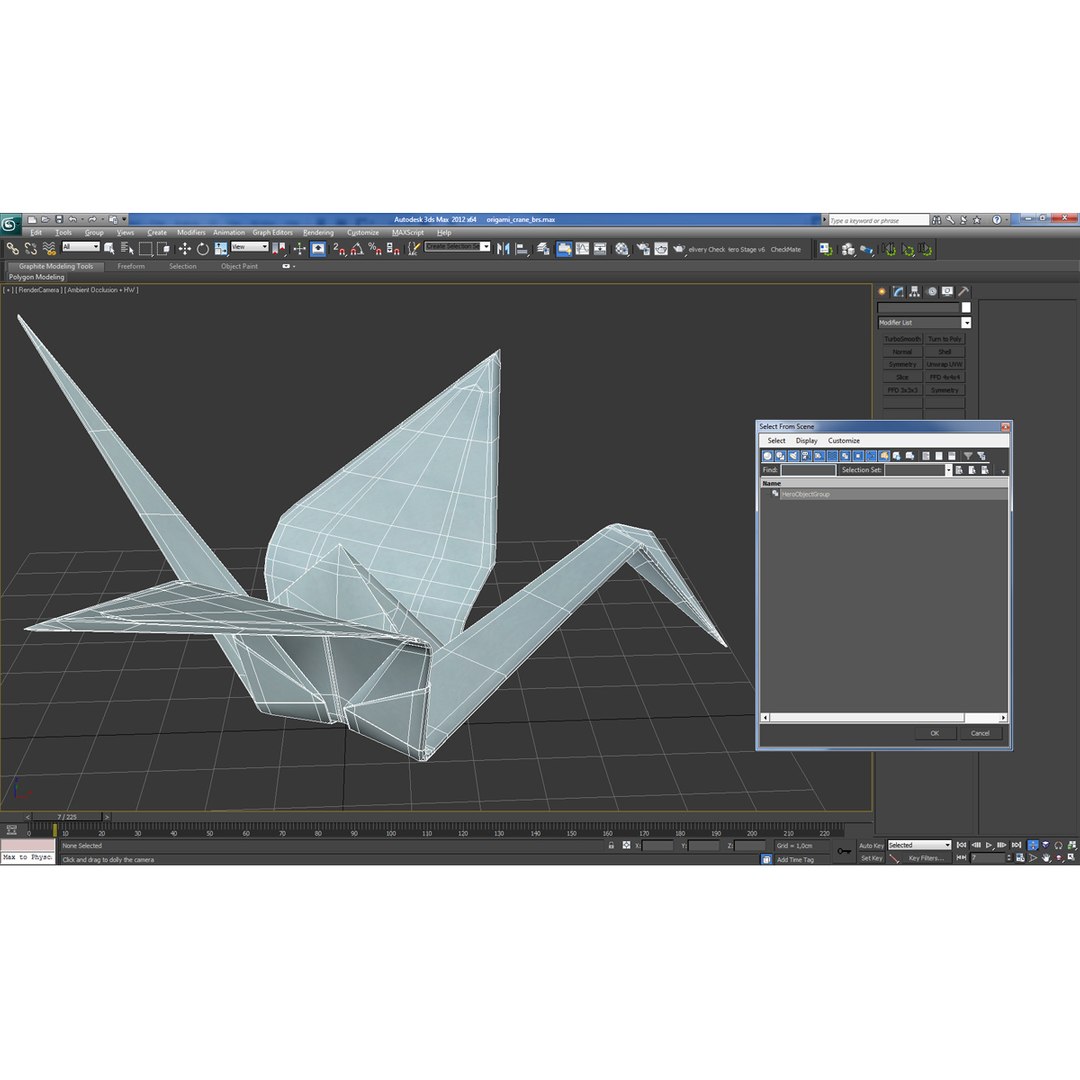Toggle Display Geometry filter in Select From Scene
Image resolution: width=1080 pixels, height=1080 pixels.
tap(767, 456)
